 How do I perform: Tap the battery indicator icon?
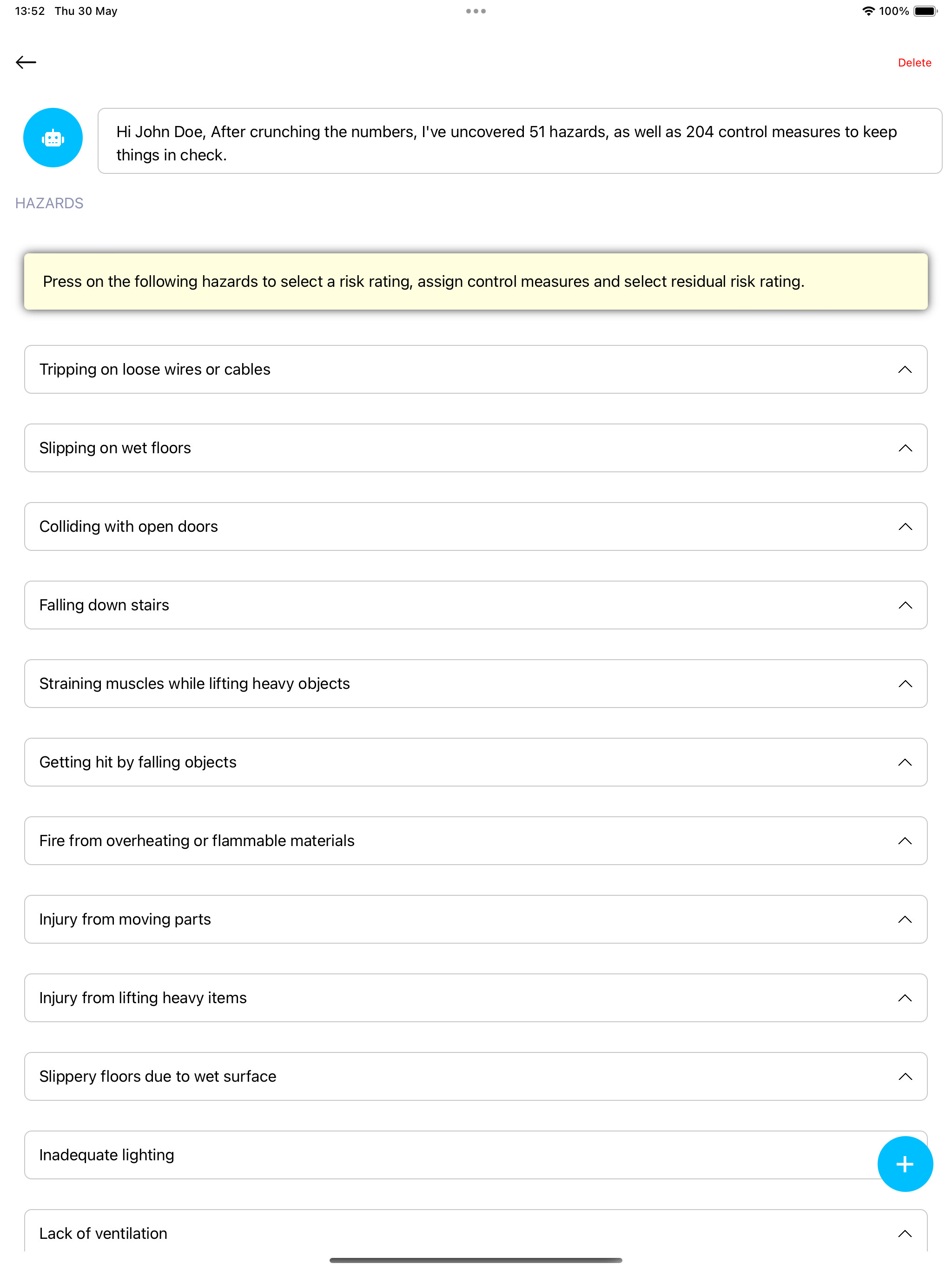tap(925, 11)
